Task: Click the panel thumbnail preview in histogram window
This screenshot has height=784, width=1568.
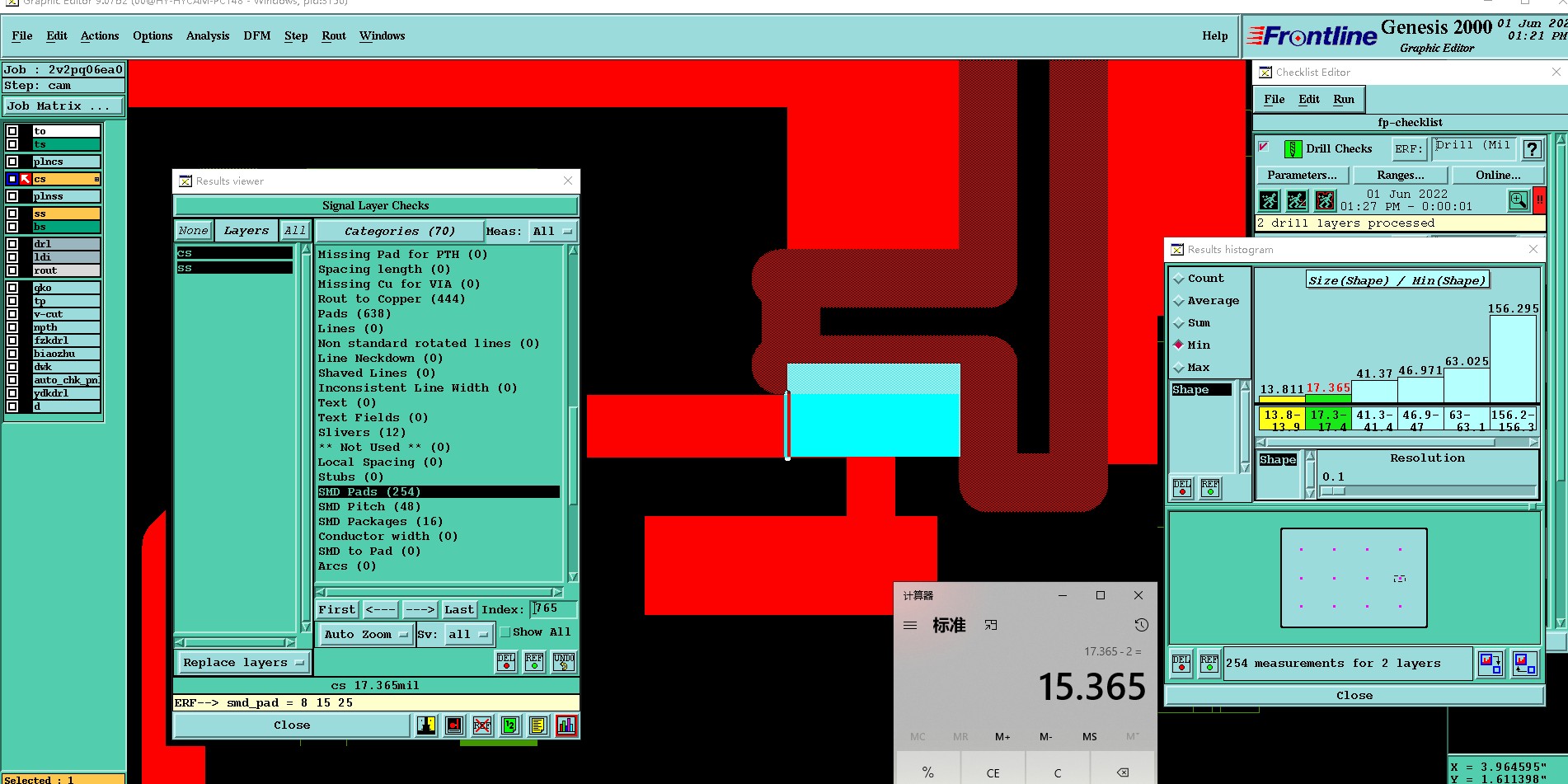Action: point(1354,578)
